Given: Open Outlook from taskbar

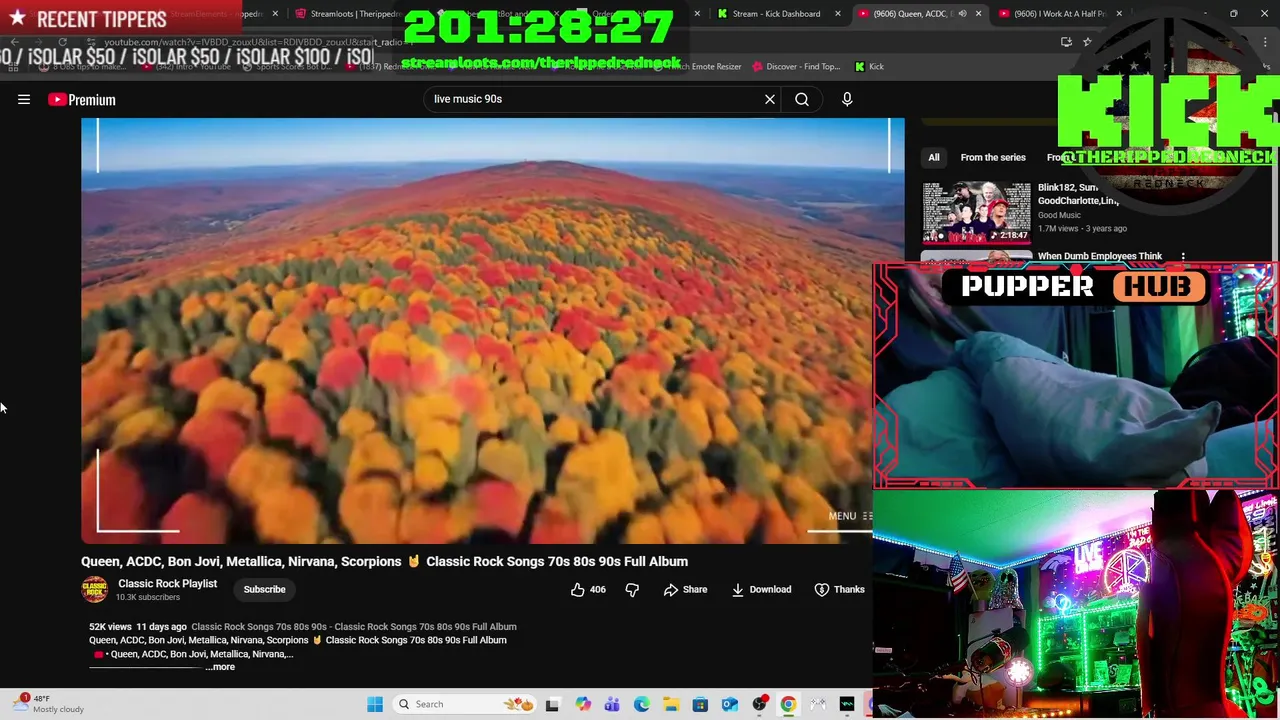Looking at the screenshot, I should tap(730, 704).
